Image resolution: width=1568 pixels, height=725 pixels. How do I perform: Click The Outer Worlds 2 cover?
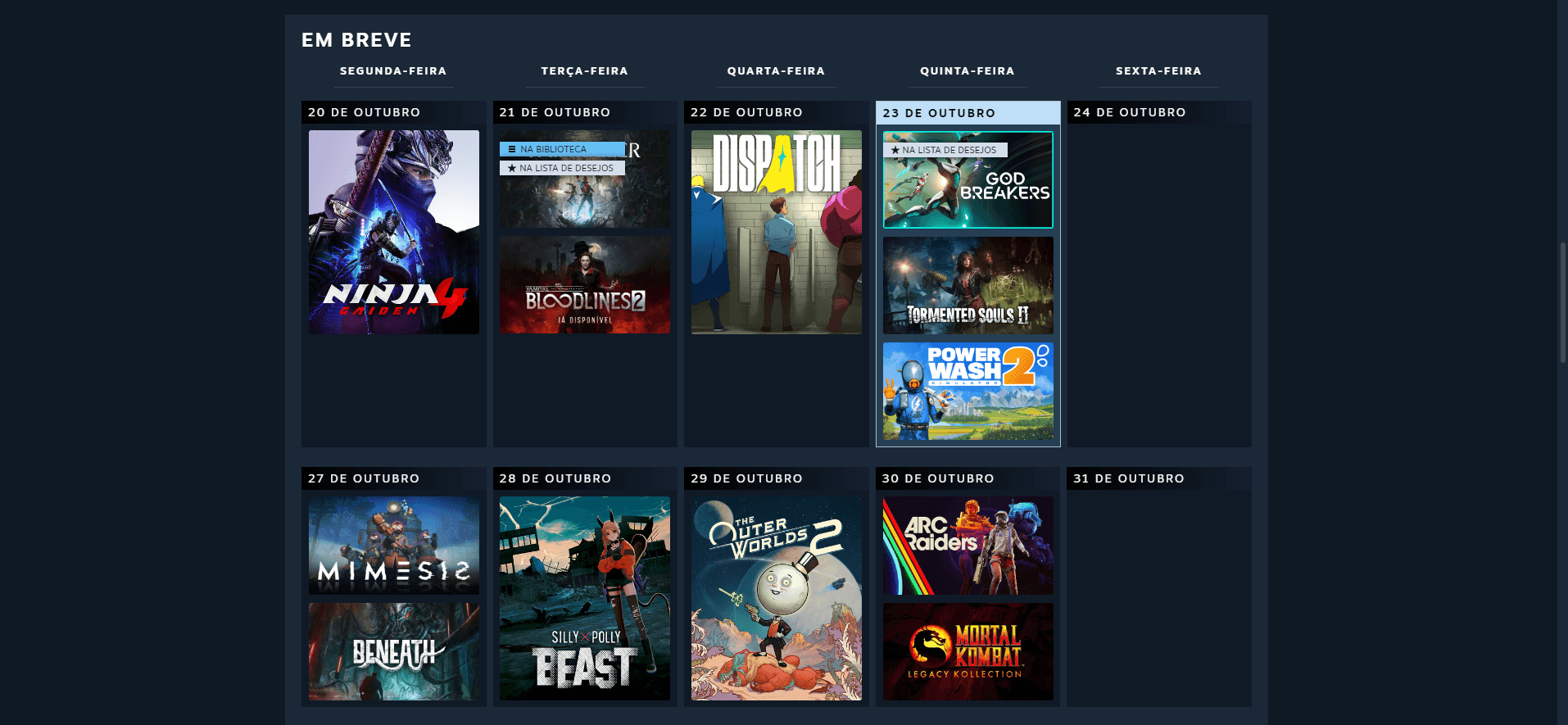point(776,598)
